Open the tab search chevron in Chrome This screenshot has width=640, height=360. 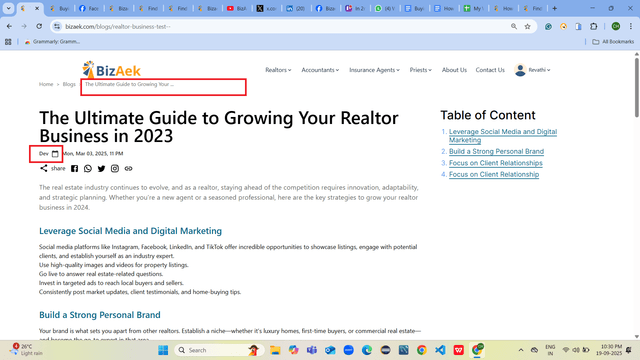[x=8, y=8]
